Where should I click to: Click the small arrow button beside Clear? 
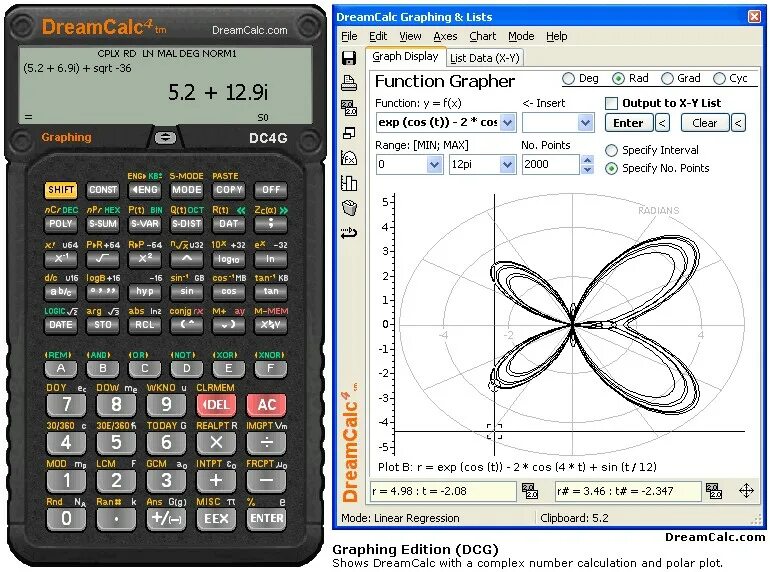[x=738, y=123]
